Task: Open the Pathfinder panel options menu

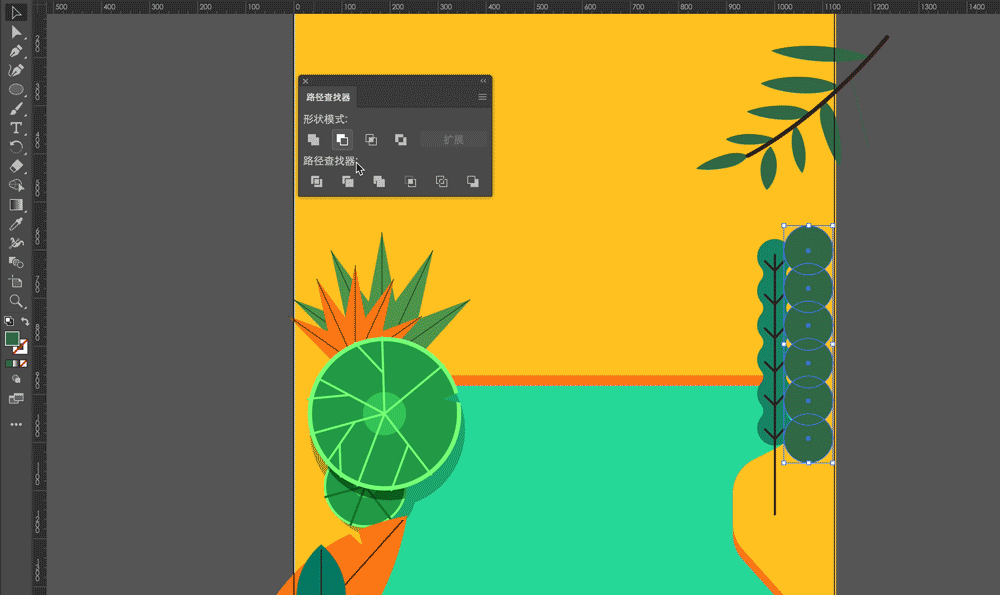Action: click(483, 97)
